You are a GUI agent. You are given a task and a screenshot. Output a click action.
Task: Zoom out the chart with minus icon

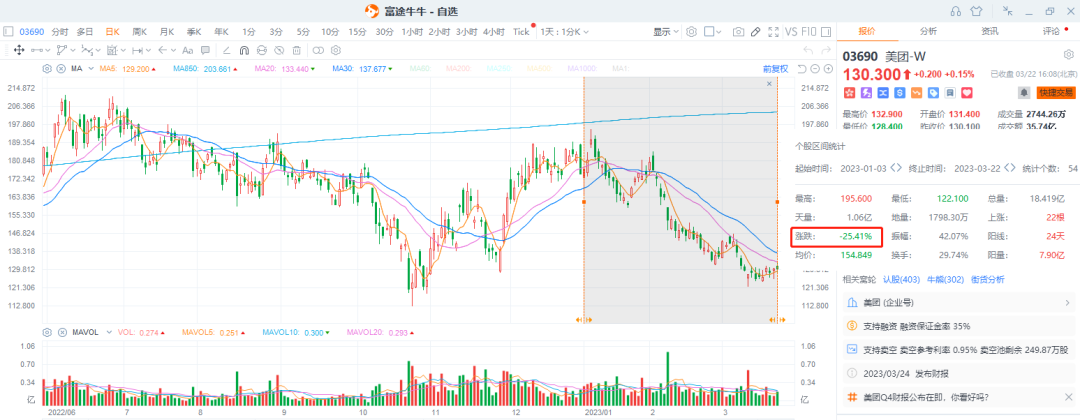click(815, 69)
